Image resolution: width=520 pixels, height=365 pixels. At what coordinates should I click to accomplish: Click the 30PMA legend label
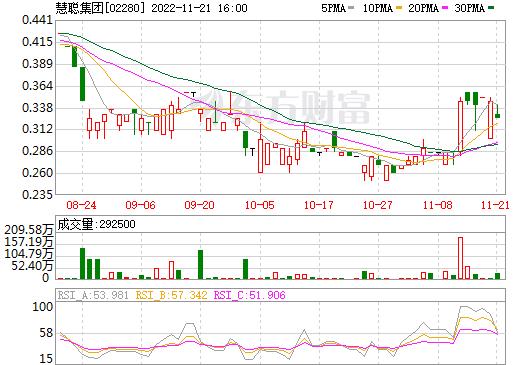pos(469,8)
